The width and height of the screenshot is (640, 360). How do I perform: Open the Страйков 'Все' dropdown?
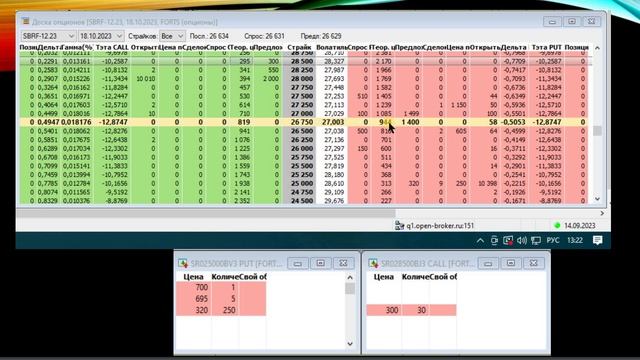pos(172,36)
